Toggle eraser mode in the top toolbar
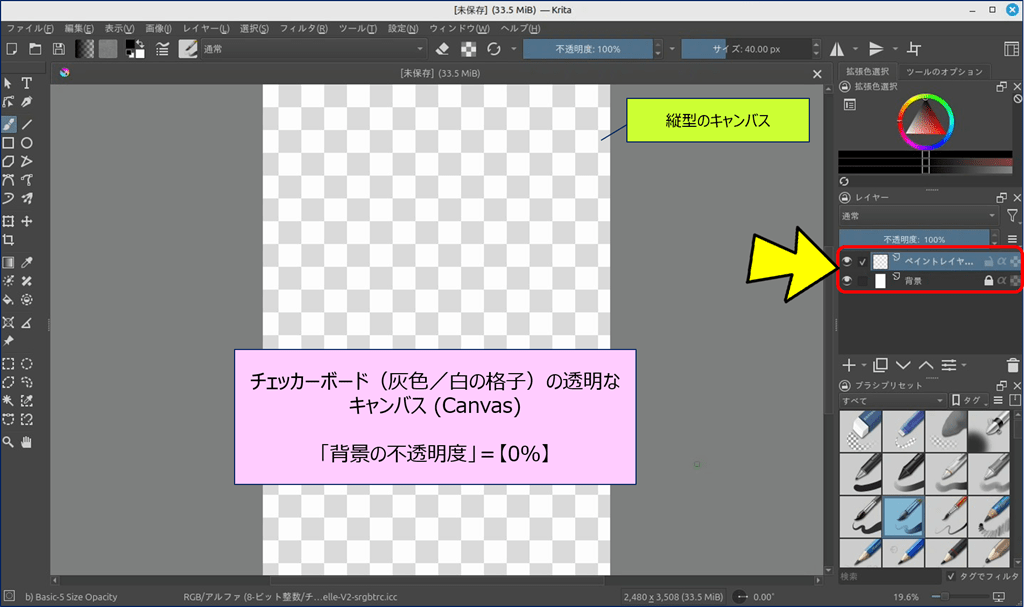1024x607 pixels. [x=444, y=49]
